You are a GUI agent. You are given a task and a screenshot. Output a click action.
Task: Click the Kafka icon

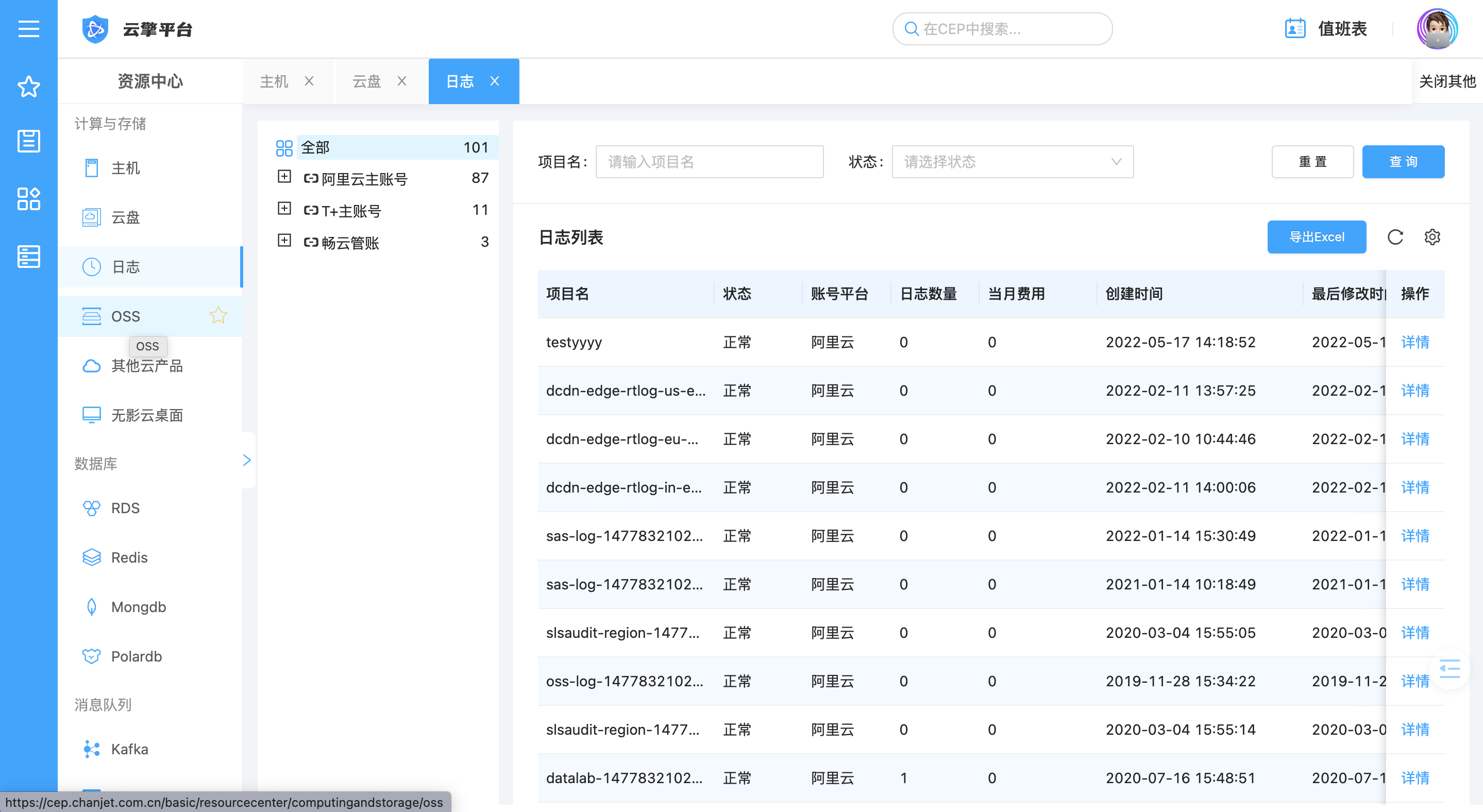click(92, 749)
